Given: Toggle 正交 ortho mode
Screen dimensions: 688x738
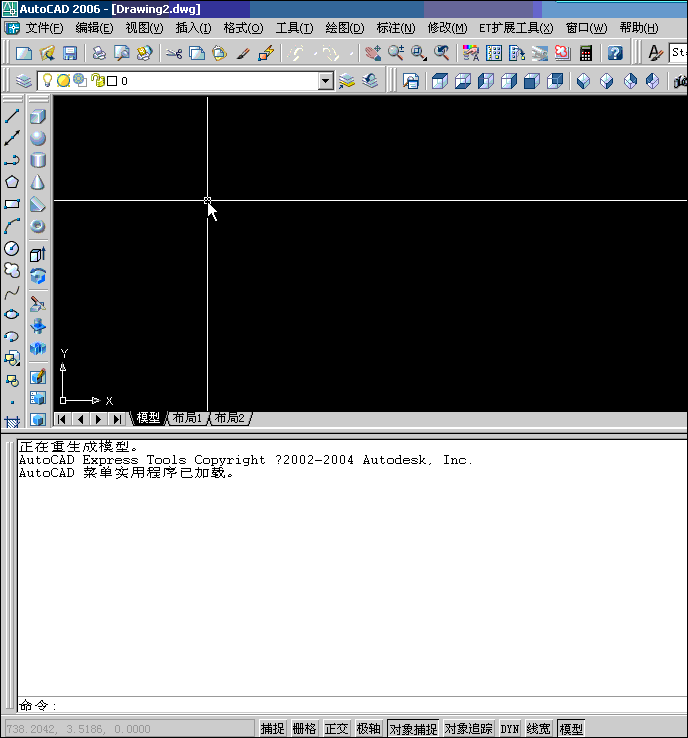Looking at the screenshot, I should (x=336, y=729).
